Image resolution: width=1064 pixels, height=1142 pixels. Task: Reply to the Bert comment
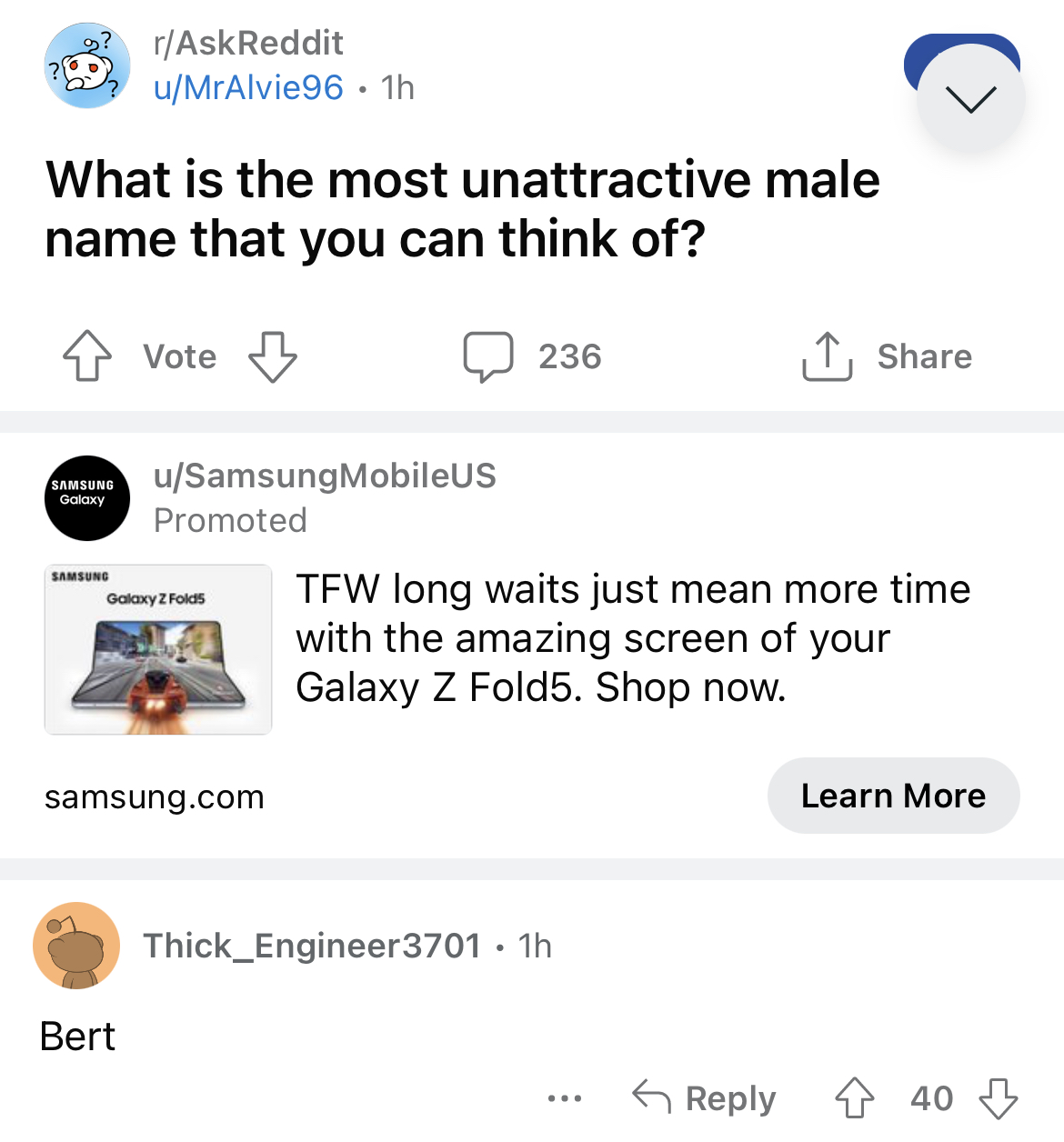(x=705, y=1097)
